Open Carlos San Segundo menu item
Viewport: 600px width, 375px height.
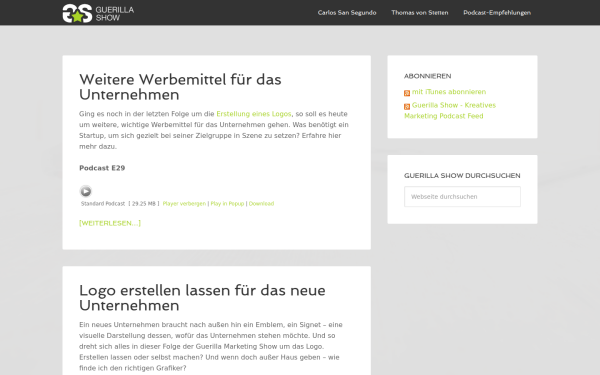click(347, 13)
